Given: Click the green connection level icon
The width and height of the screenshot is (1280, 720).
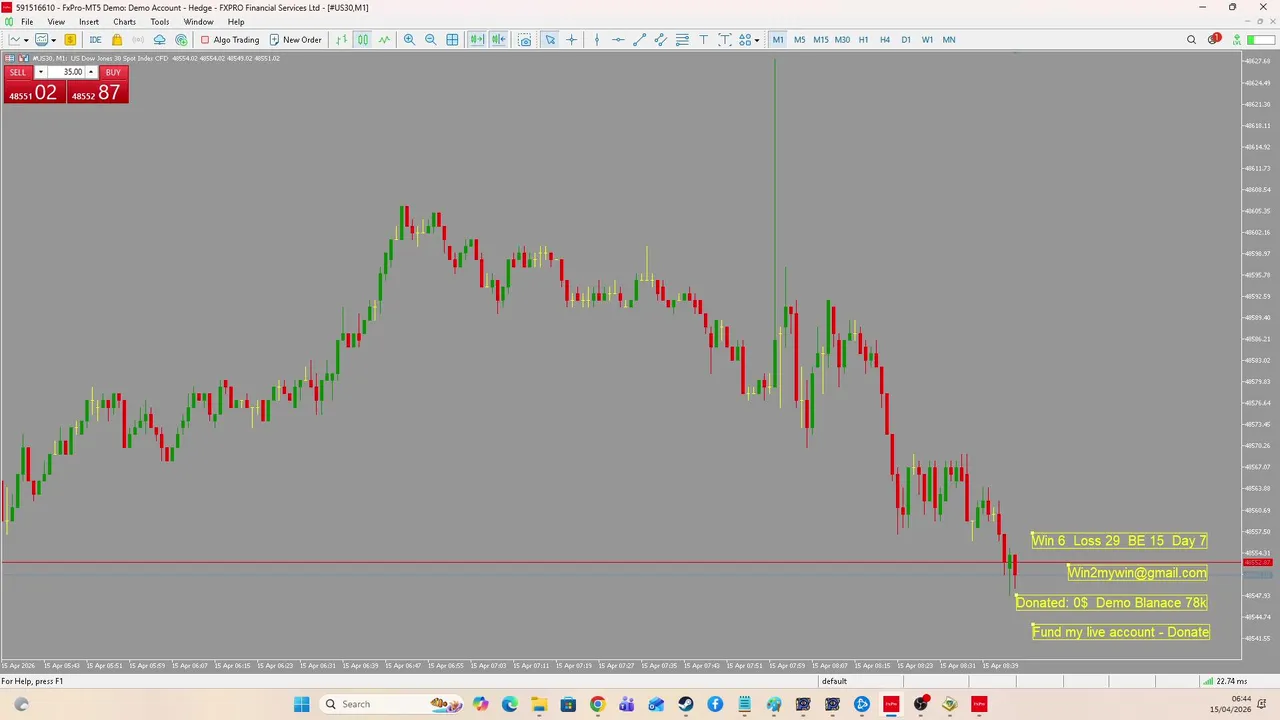Looking at the screenshot, I should 1237,40.
